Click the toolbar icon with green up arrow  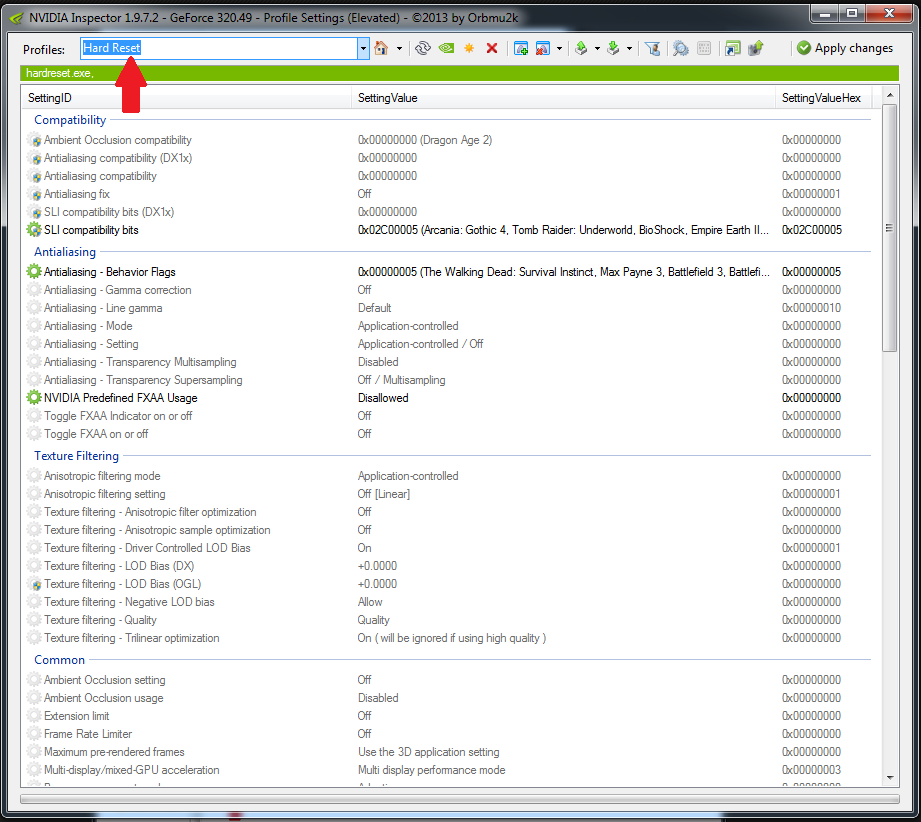coord(755,48)
